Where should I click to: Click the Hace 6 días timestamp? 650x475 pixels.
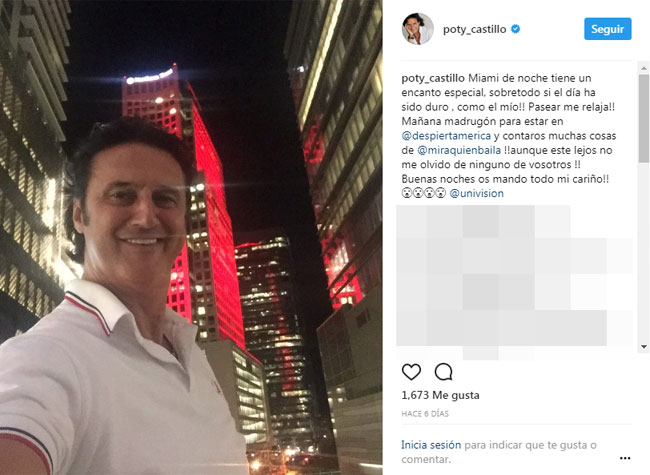(425, 414)
